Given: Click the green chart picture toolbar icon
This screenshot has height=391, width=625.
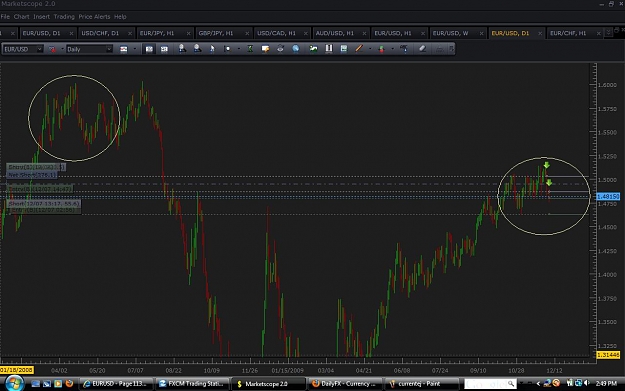Looking at the screenshot, I should [314, 49].
